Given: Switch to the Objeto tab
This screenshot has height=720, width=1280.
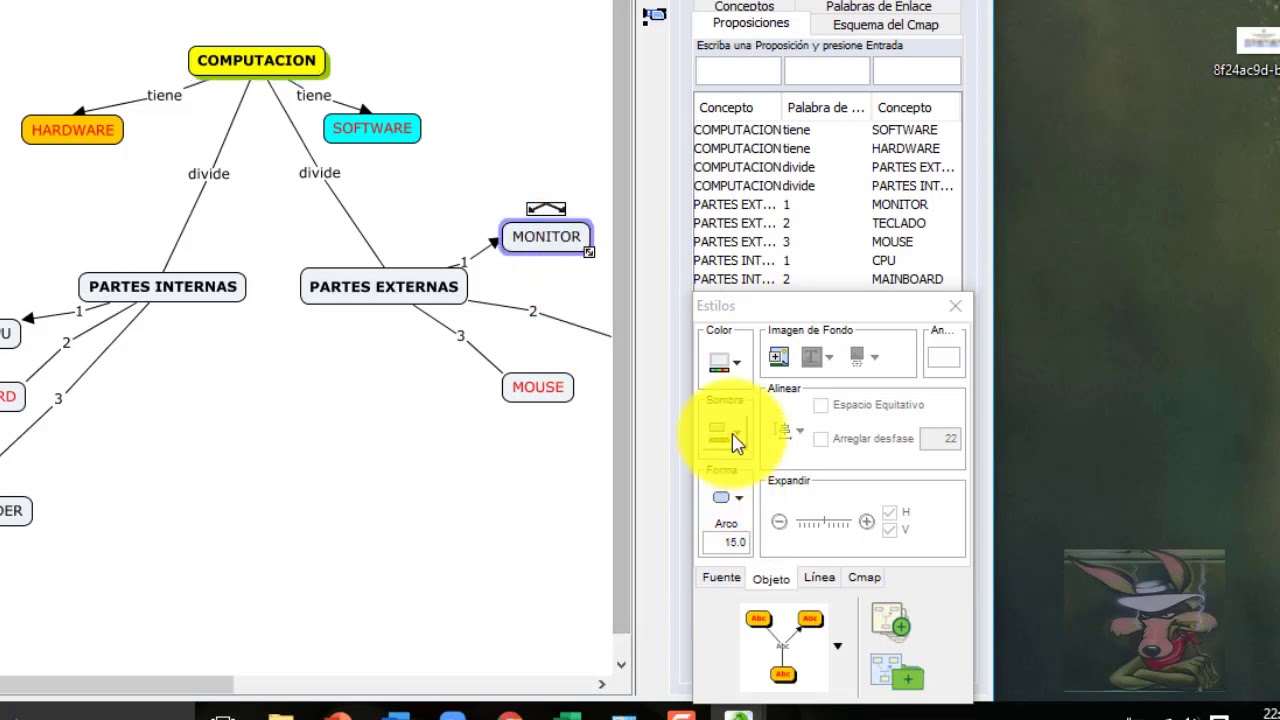Looking at the screenshot, I should pyautogui.click(x=771, y=579).
